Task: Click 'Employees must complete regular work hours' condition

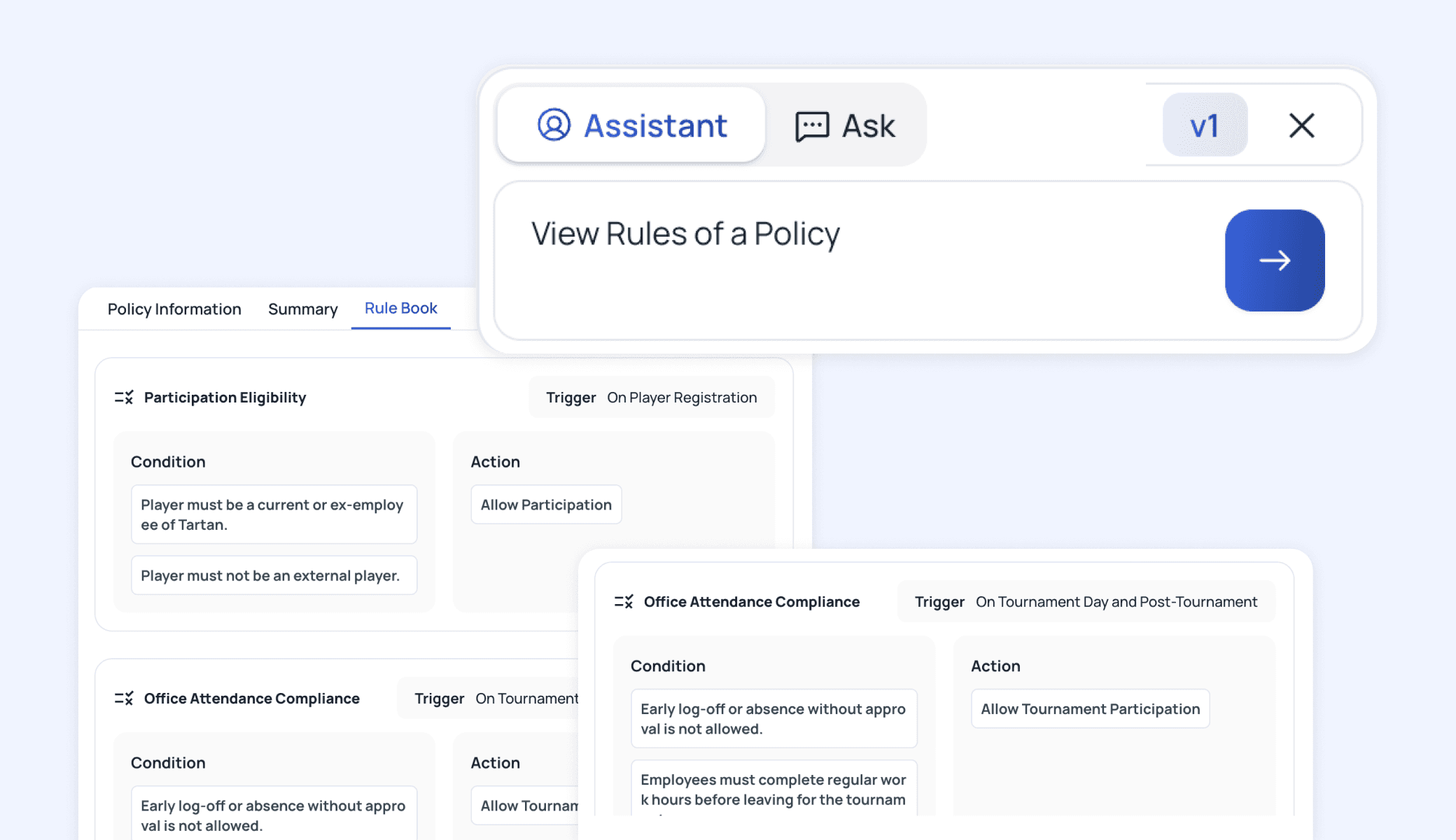Action: [x=773, y=789]
